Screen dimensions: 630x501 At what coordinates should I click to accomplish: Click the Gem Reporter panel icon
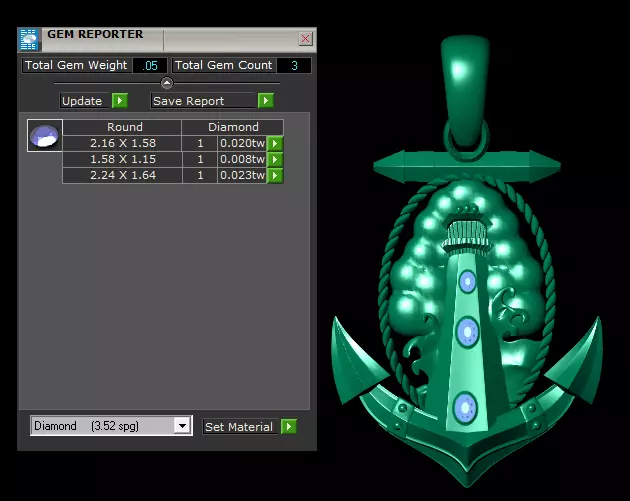pyautogui.click(x=29, y=39)
